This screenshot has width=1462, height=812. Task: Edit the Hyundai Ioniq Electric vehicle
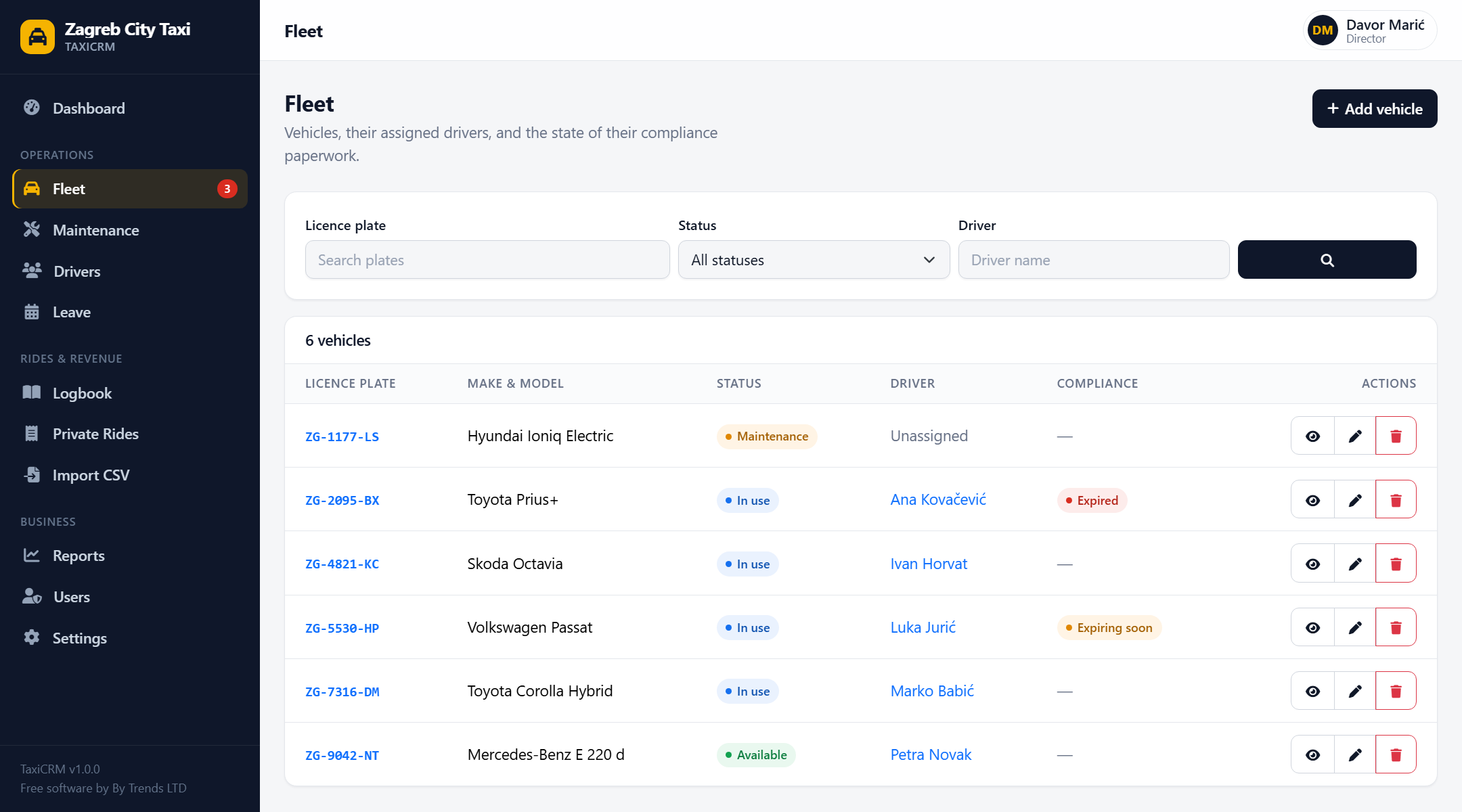pyautogui.click(x=1354, y=436)
